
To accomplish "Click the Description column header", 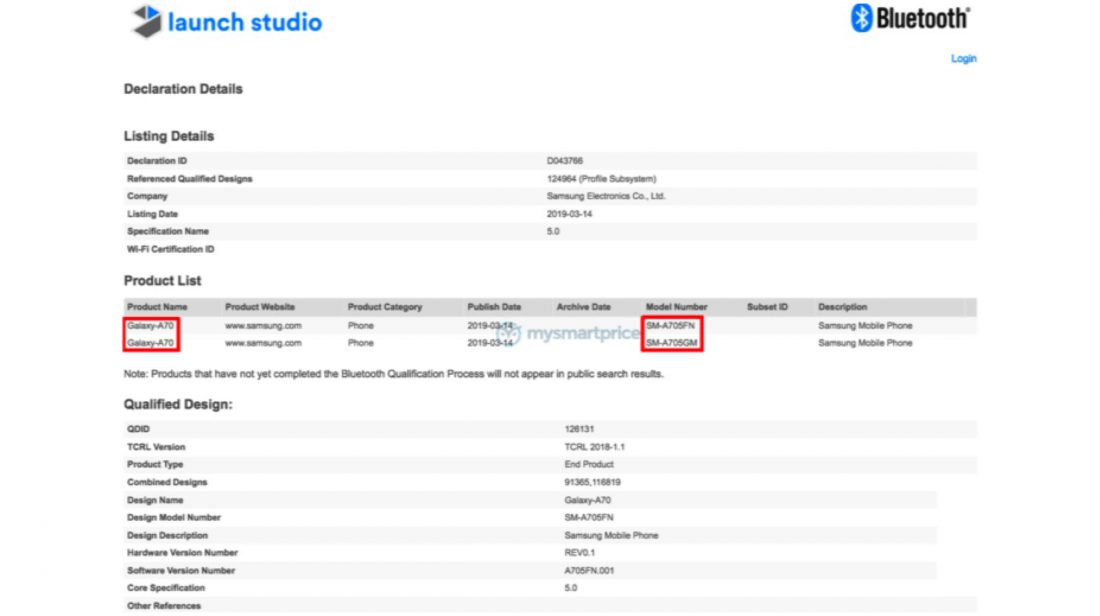I will (842, 307).
